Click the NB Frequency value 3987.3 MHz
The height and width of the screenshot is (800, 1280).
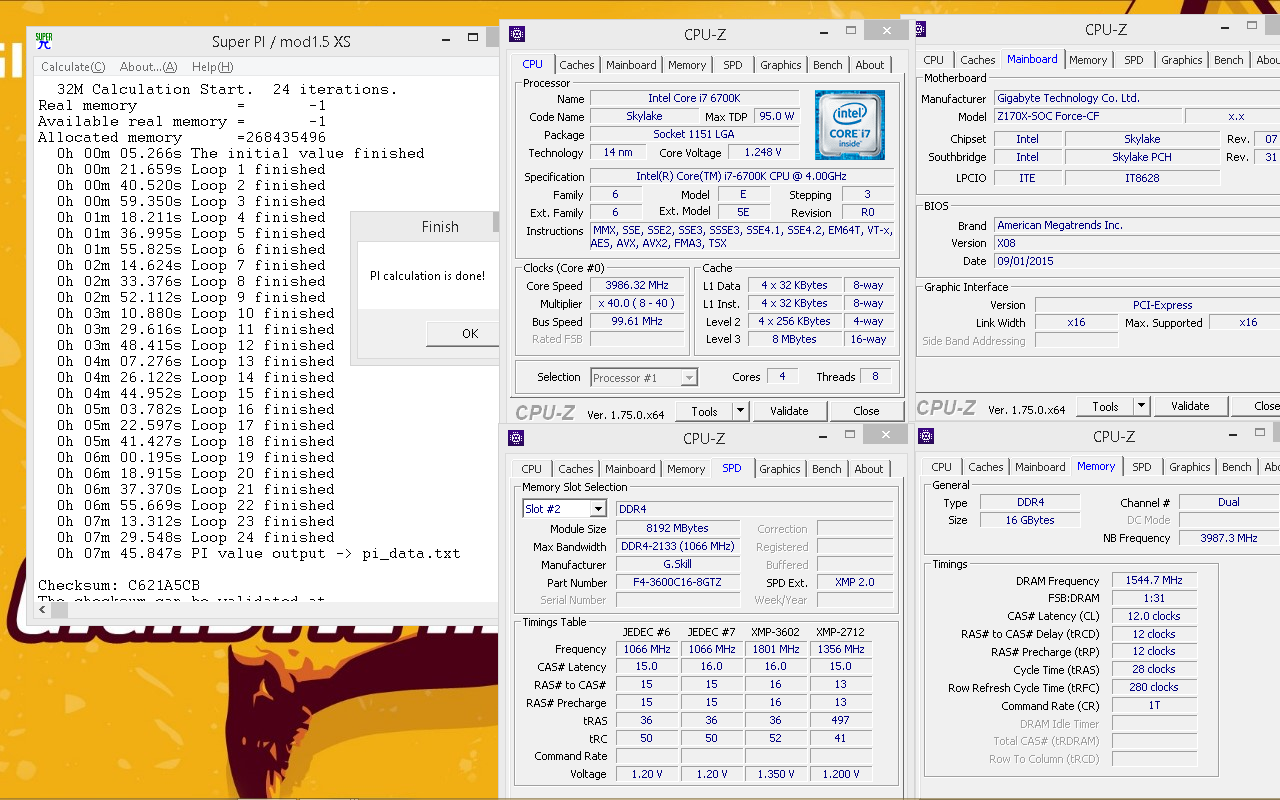tap(1229, 538)
